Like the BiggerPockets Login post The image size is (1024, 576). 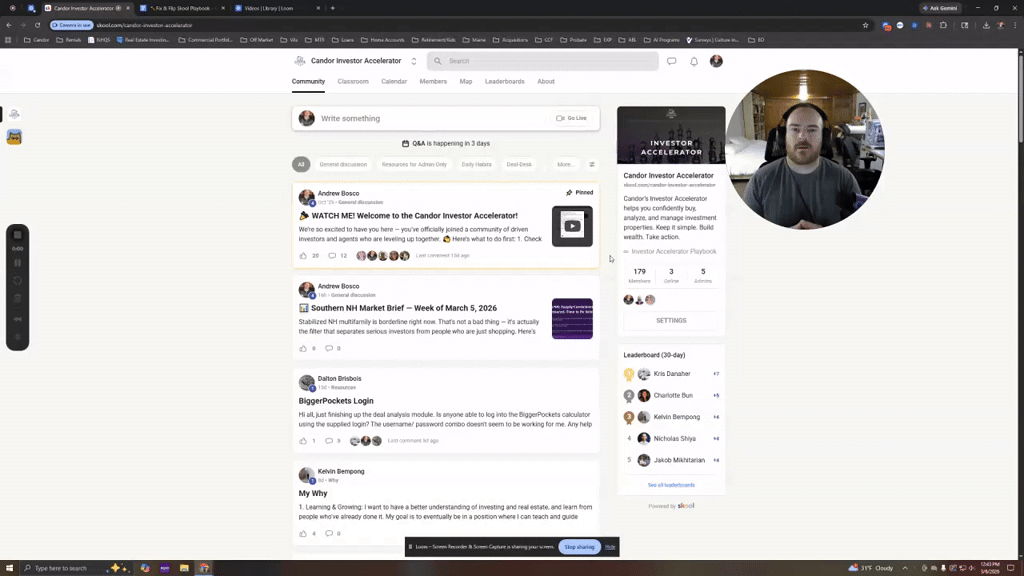click(303, 441)
